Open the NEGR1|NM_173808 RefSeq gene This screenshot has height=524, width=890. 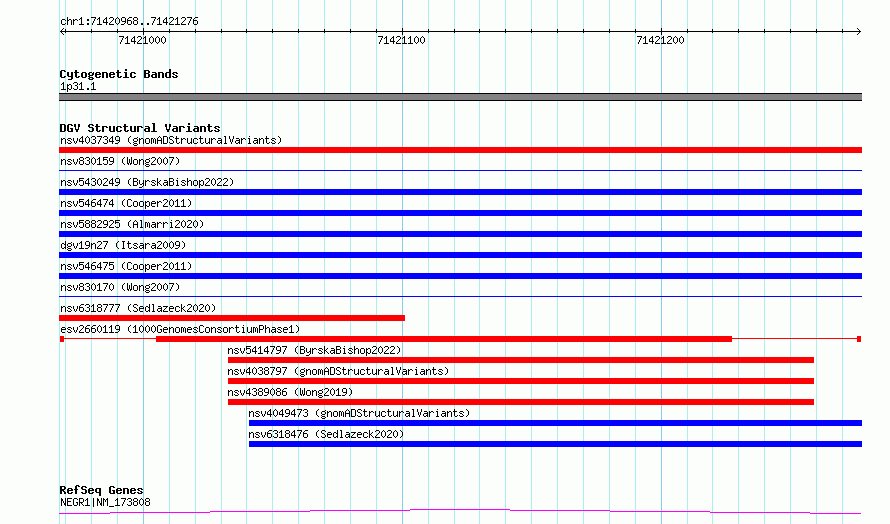click(x=105, y=502)
